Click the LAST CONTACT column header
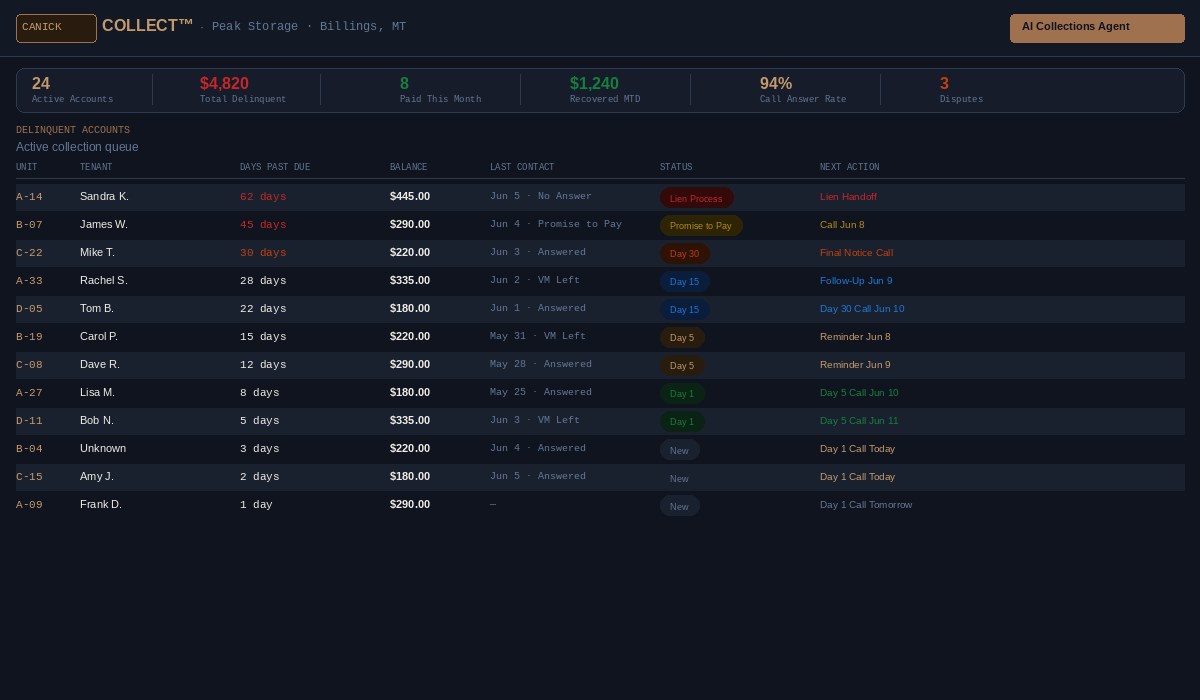Image resolution: width=1200 pixels, height=700 pixels. tap(522, 167)
